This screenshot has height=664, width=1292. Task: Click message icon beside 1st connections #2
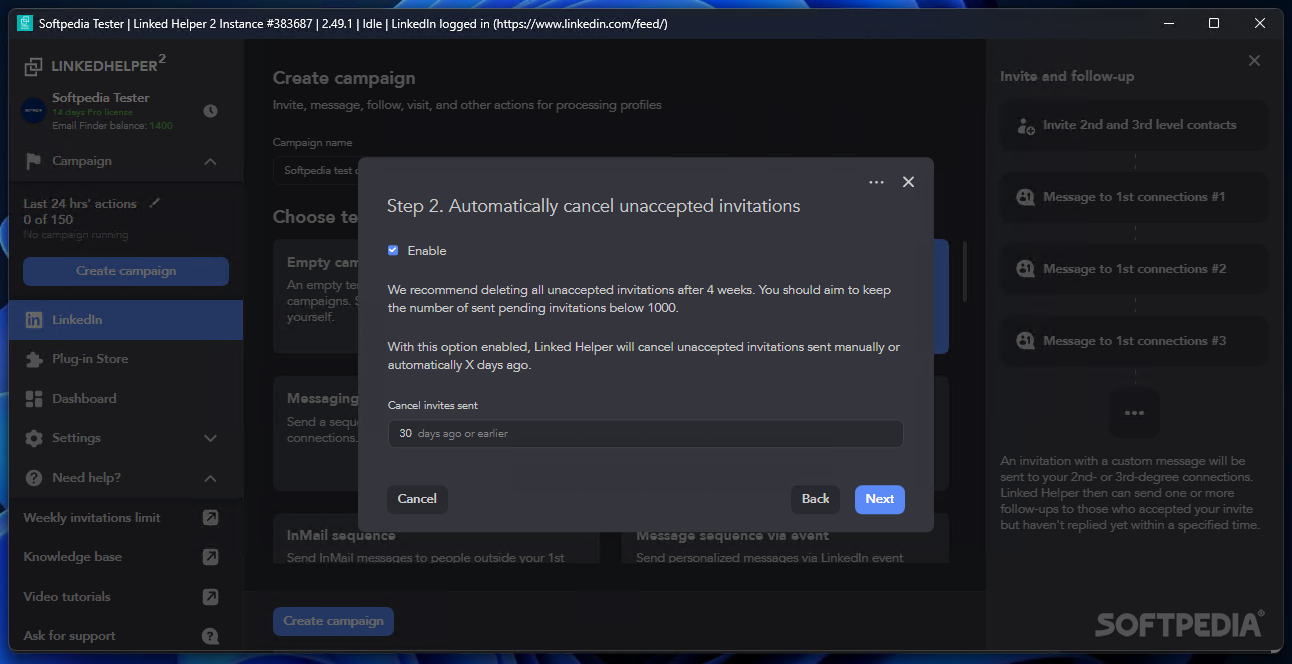pos(1026,270)
